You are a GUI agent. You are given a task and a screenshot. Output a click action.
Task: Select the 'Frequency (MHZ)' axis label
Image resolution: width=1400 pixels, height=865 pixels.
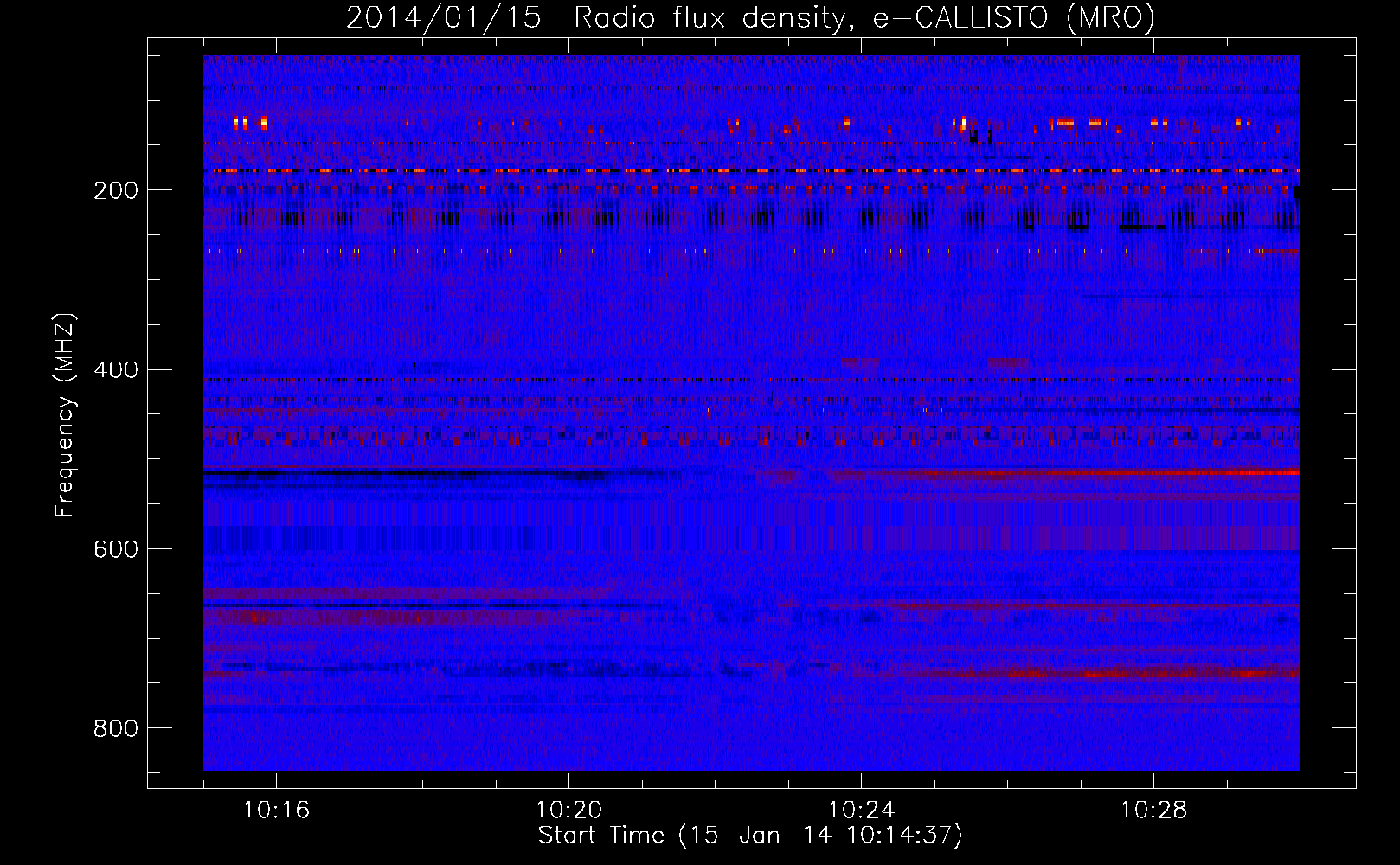coord(65,414)
